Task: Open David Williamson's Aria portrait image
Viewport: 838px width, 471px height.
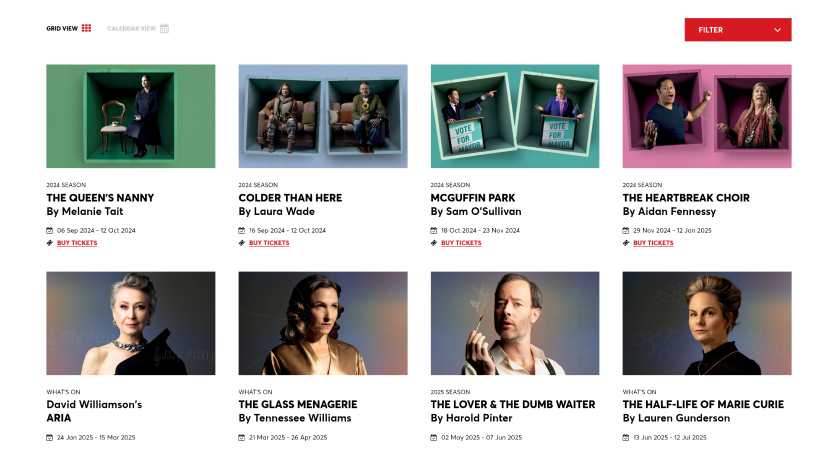Action: click(x=130, y=323)
